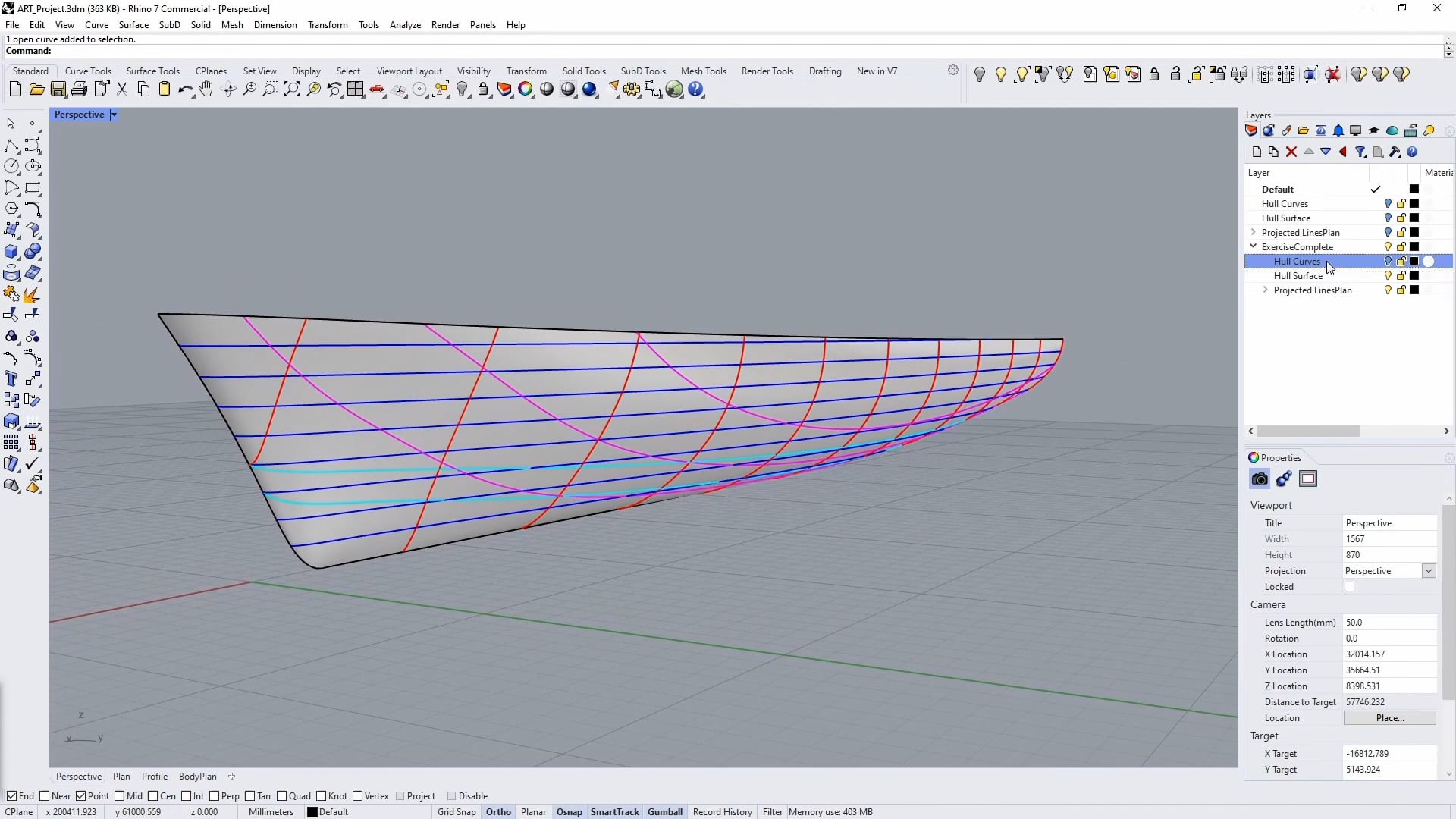Create a new layer with the New Layer icon
This screenshot has height=819, width=1456.
[x=1257, y=152]
